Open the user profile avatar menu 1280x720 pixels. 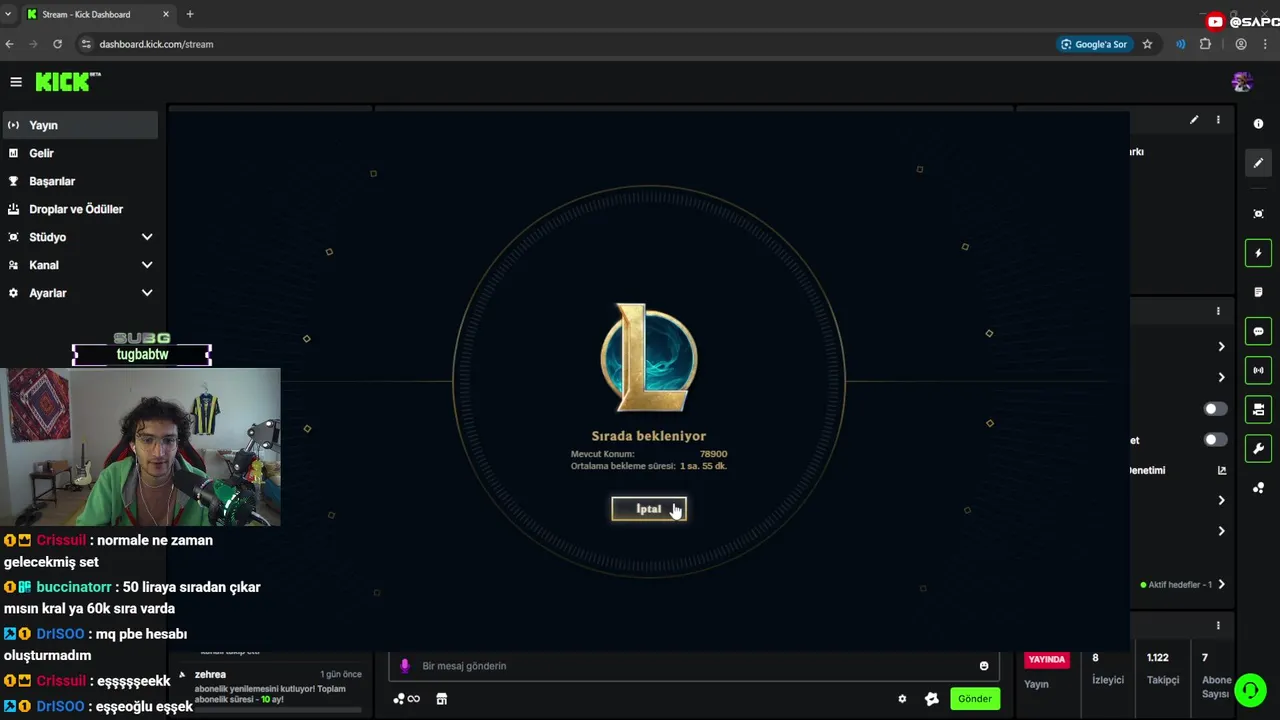tap(1242, 82)
